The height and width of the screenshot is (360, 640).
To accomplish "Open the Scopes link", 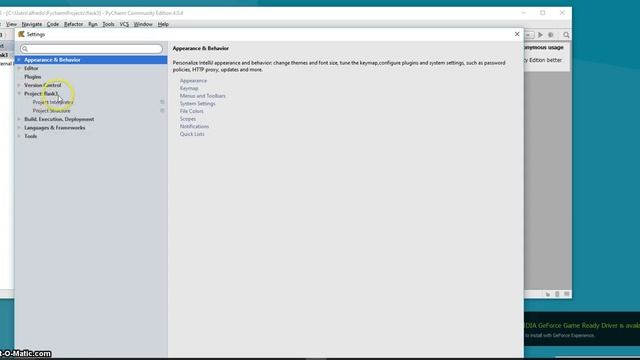I will click(188, 119).
